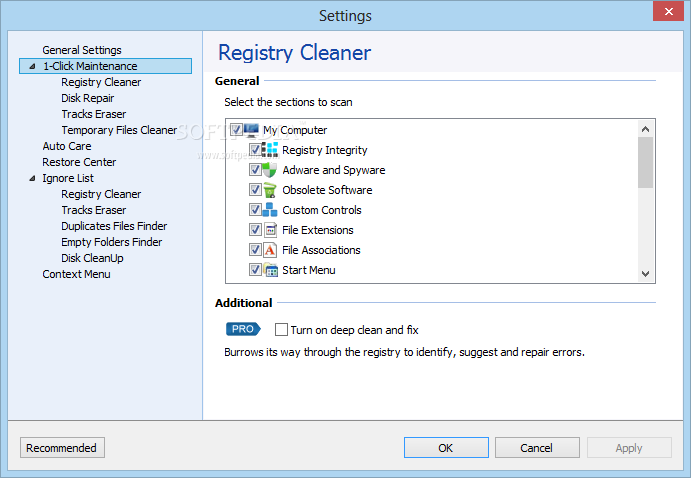Enable Turn on deep clean and fix
The height and width of the screenshot is (478, 691).
[281, 330]
